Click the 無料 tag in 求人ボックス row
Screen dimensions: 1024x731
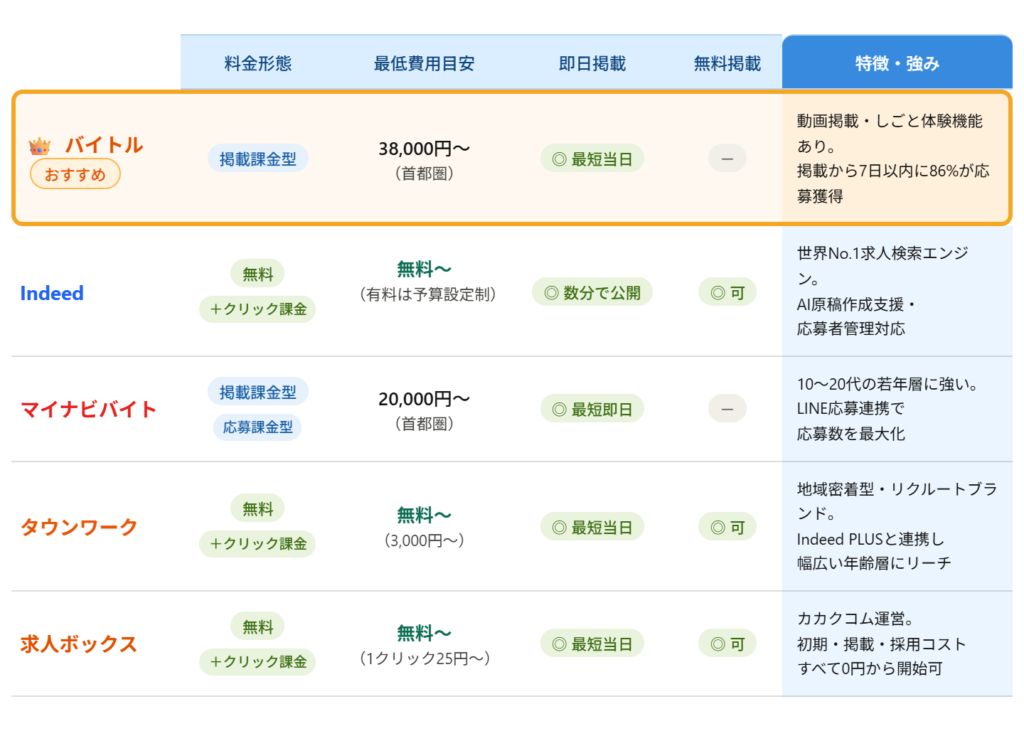click(257, 626)
